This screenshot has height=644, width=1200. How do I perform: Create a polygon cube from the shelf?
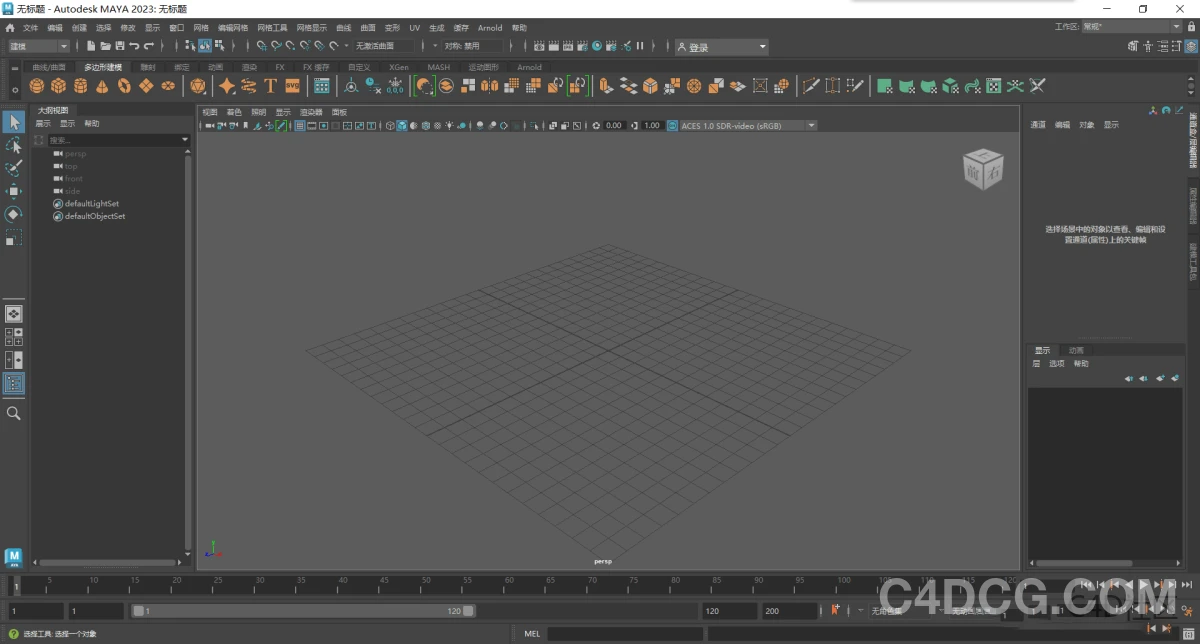[x=57, y=86]
